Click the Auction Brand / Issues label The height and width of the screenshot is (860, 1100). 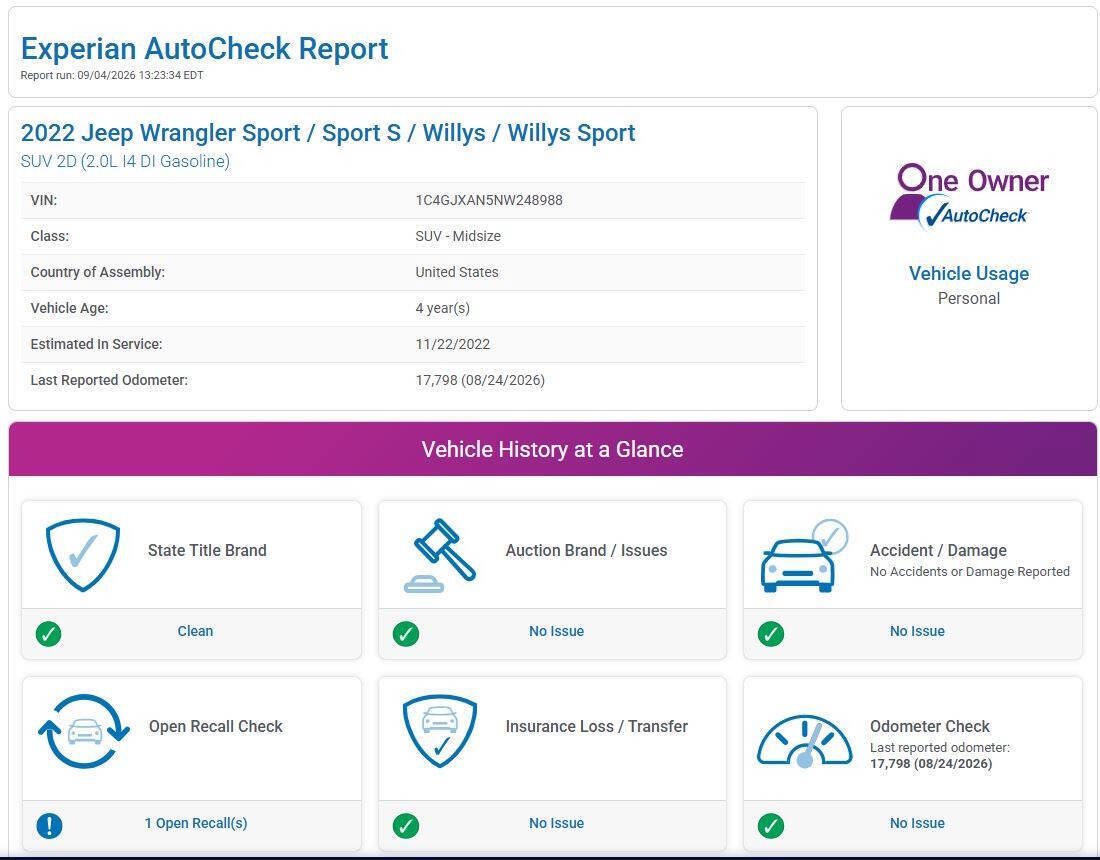coord(586,550)
